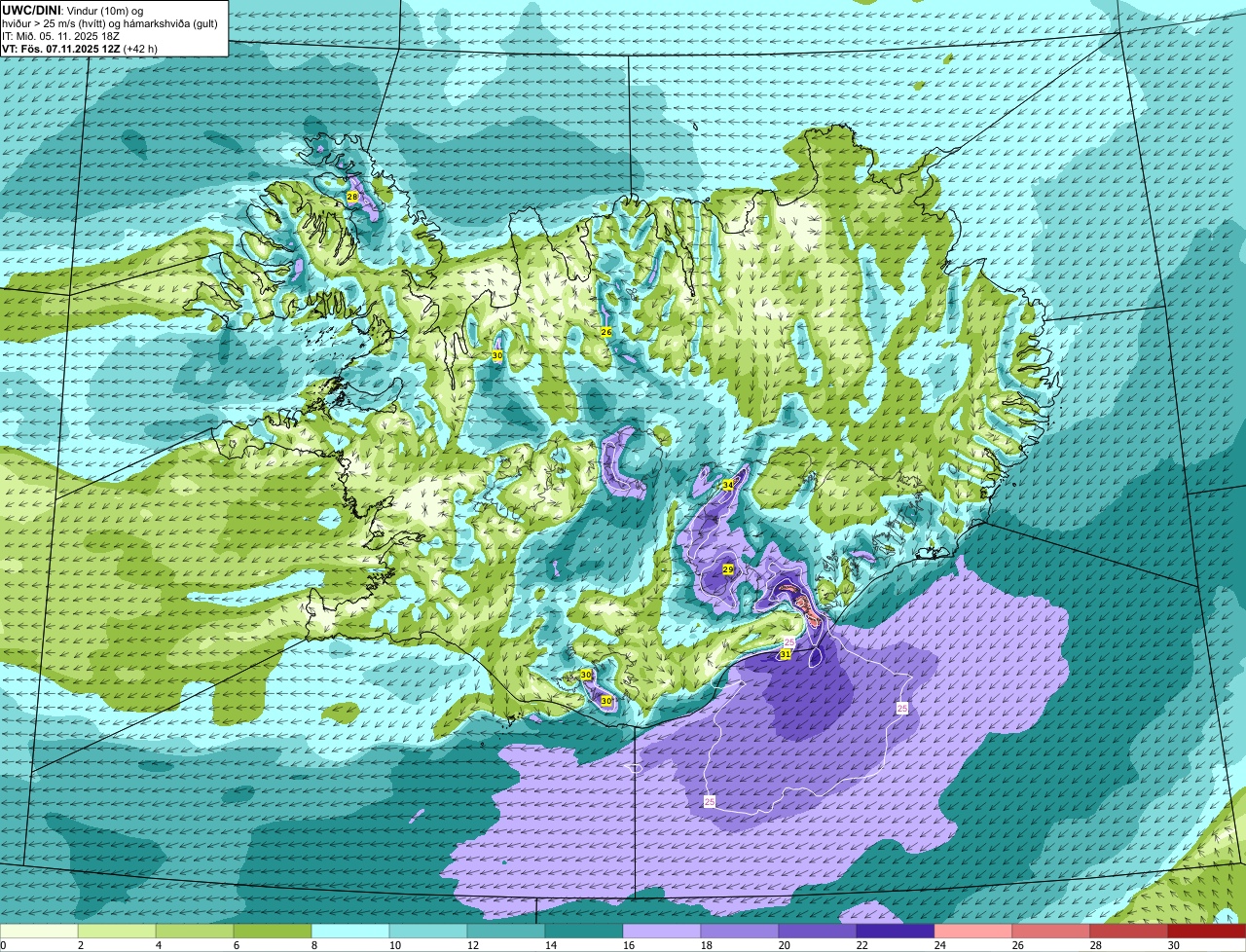
Task: Click the 'IT: Mið. 05. 11. 2025 18Z' line
Action: point(60,36)
